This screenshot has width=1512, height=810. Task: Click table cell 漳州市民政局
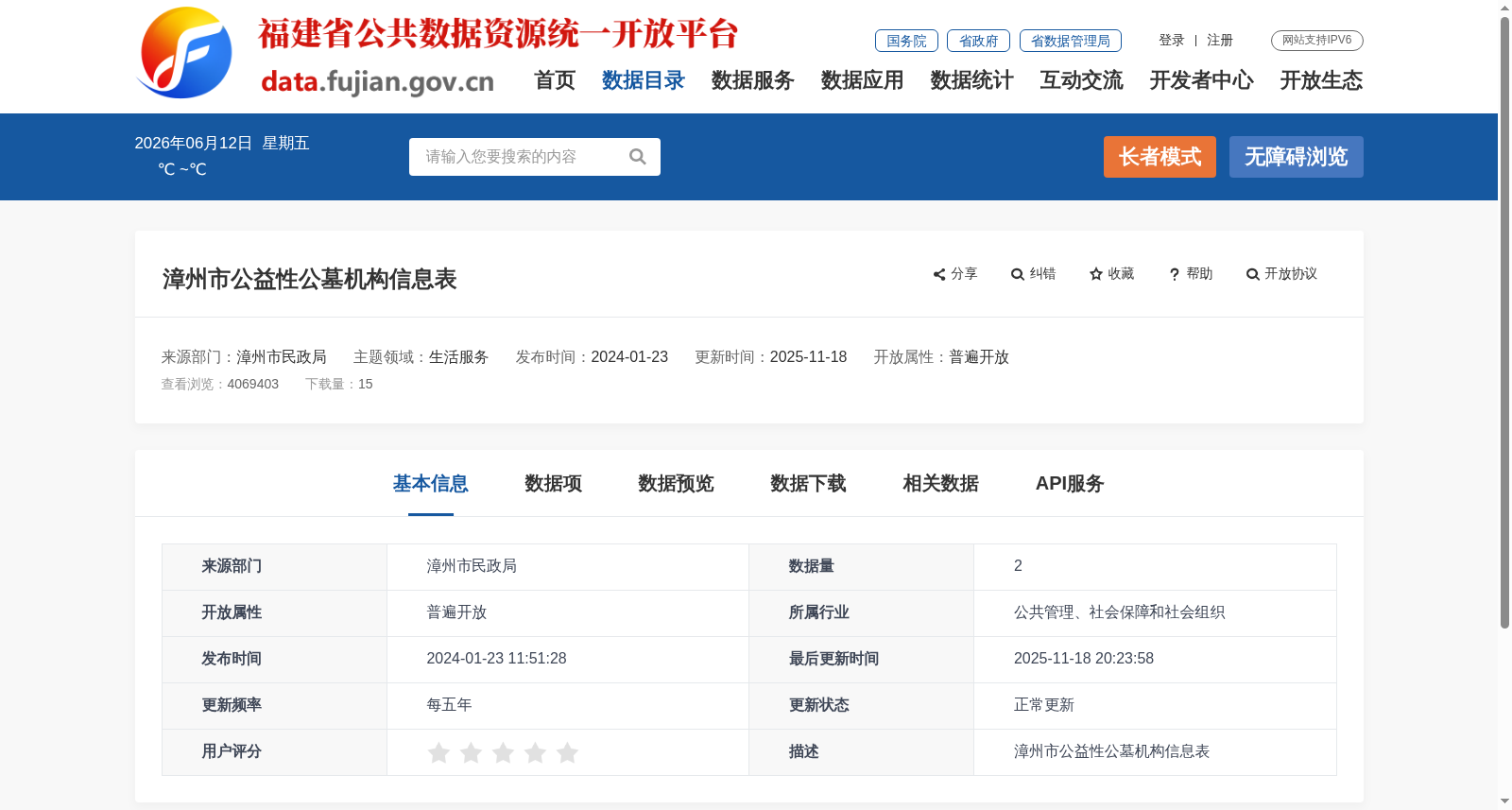click(472, 566)
